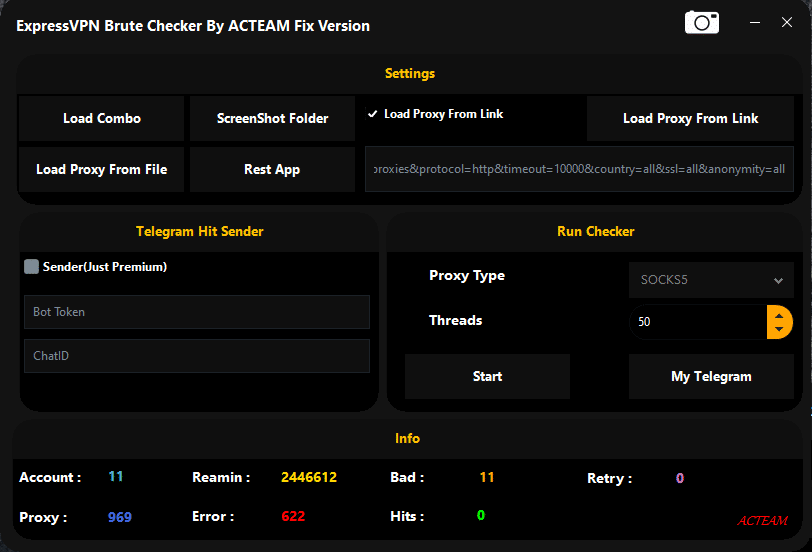The width and height of the screenshot is (812, 552).
Task: Click the Threads label
Action: [455, 321]
